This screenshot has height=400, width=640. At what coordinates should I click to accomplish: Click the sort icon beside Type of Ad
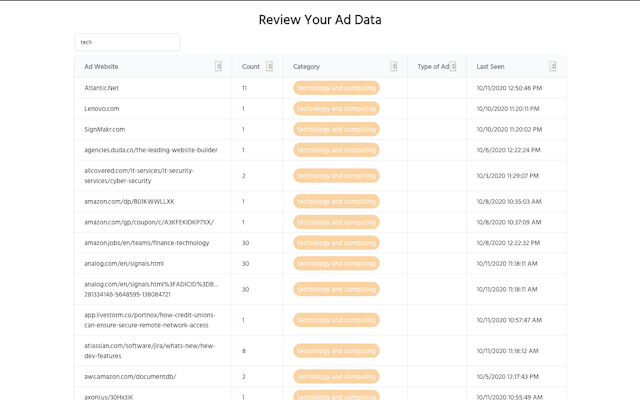click(453, 67)
